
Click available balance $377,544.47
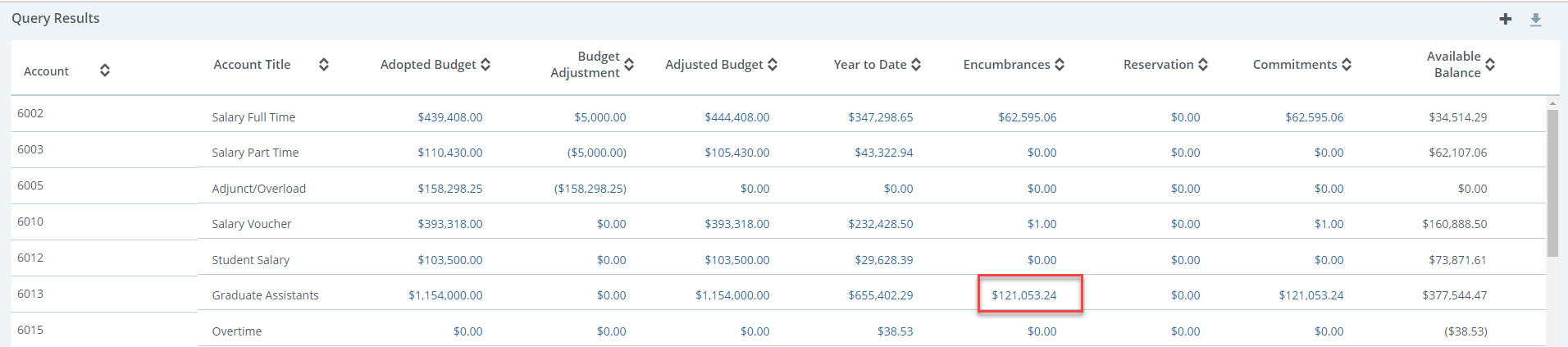(1455, 295)
